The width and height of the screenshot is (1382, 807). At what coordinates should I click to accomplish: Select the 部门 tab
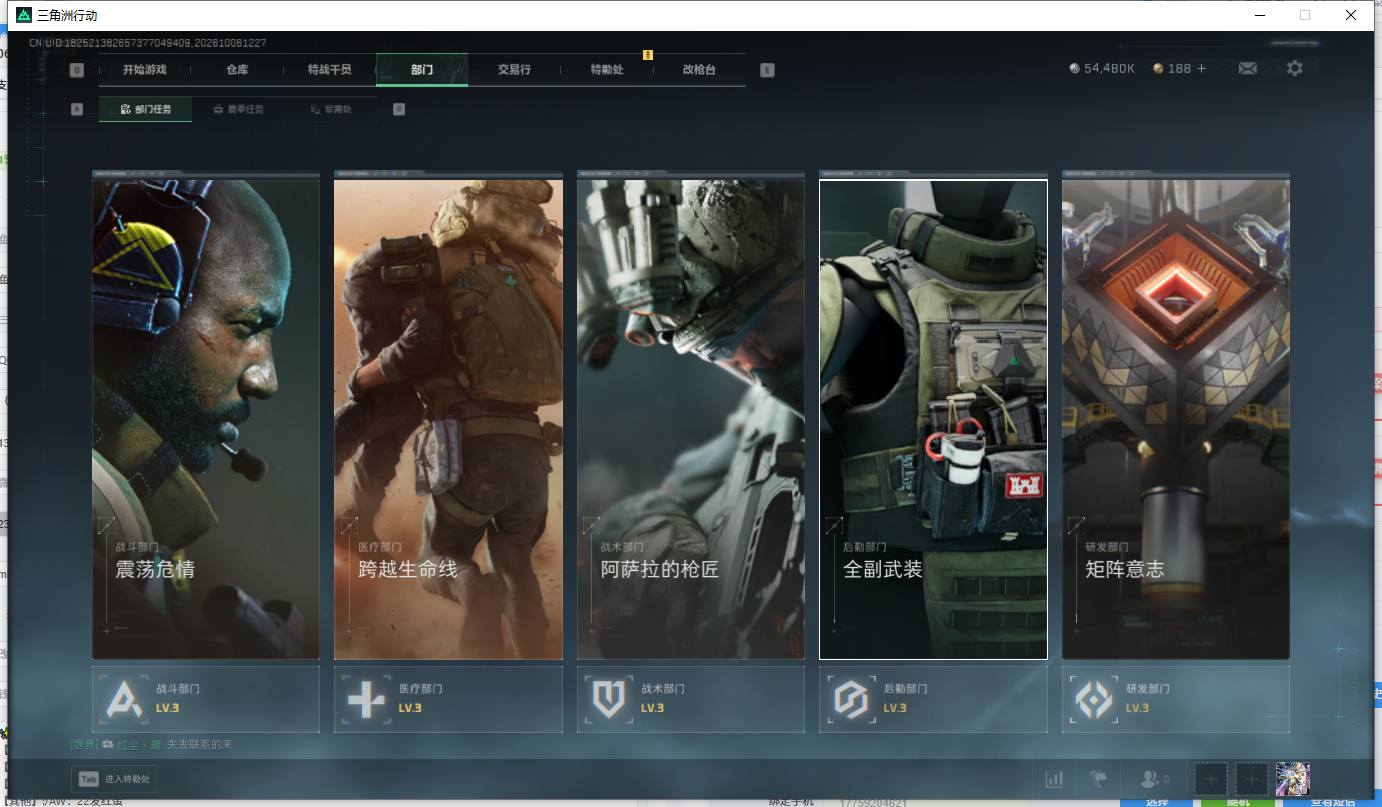[422, 70]
